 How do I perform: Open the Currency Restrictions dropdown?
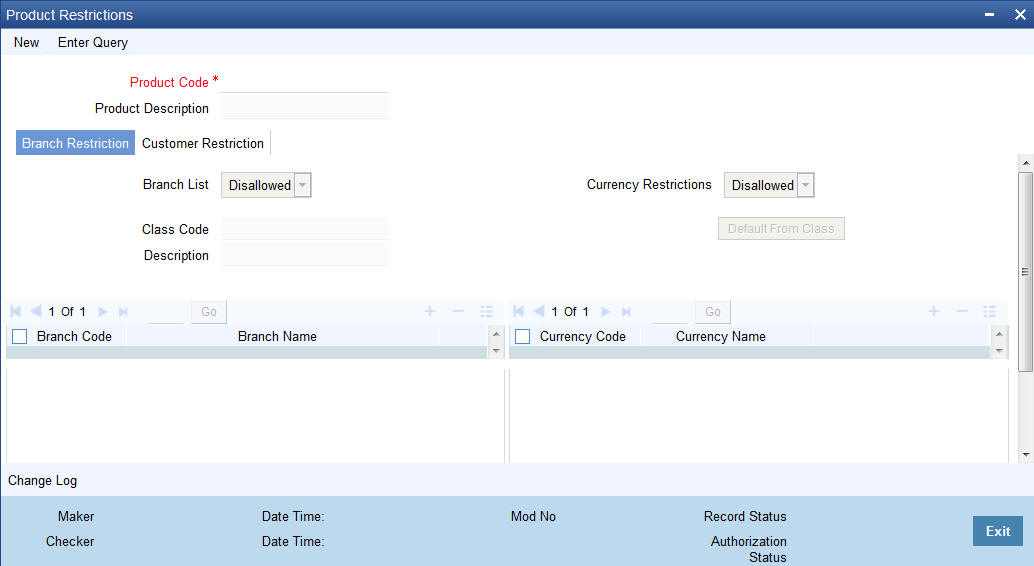tap(769, 185)
